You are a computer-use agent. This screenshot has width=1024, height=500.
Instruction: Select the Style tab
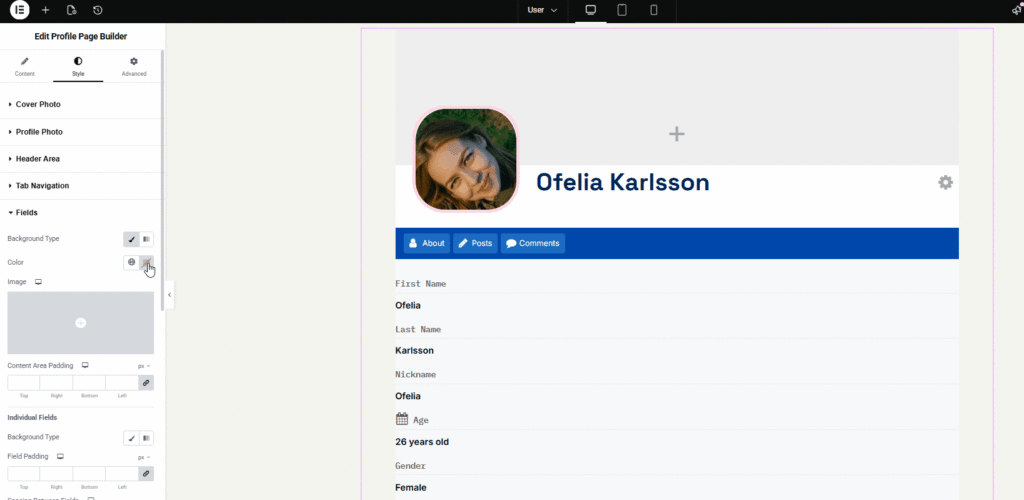78,67
